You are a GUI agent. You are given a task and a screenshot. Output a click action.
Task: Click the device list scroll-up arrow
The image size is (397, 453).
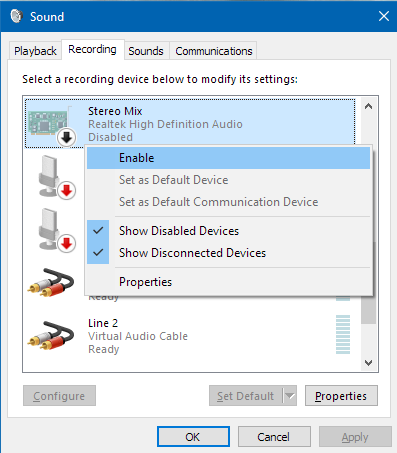(368, 107)
